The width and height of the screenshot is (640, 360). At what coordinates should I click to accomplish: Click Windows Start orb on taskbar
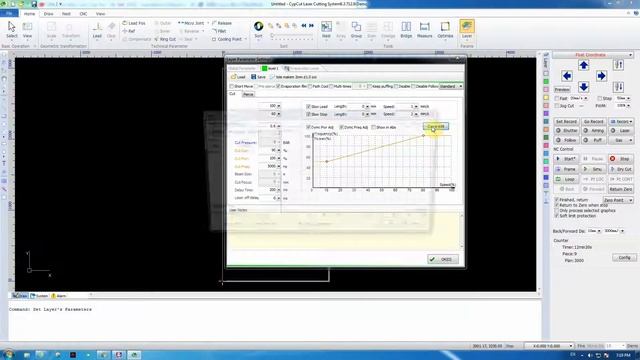tap(8, 355)
